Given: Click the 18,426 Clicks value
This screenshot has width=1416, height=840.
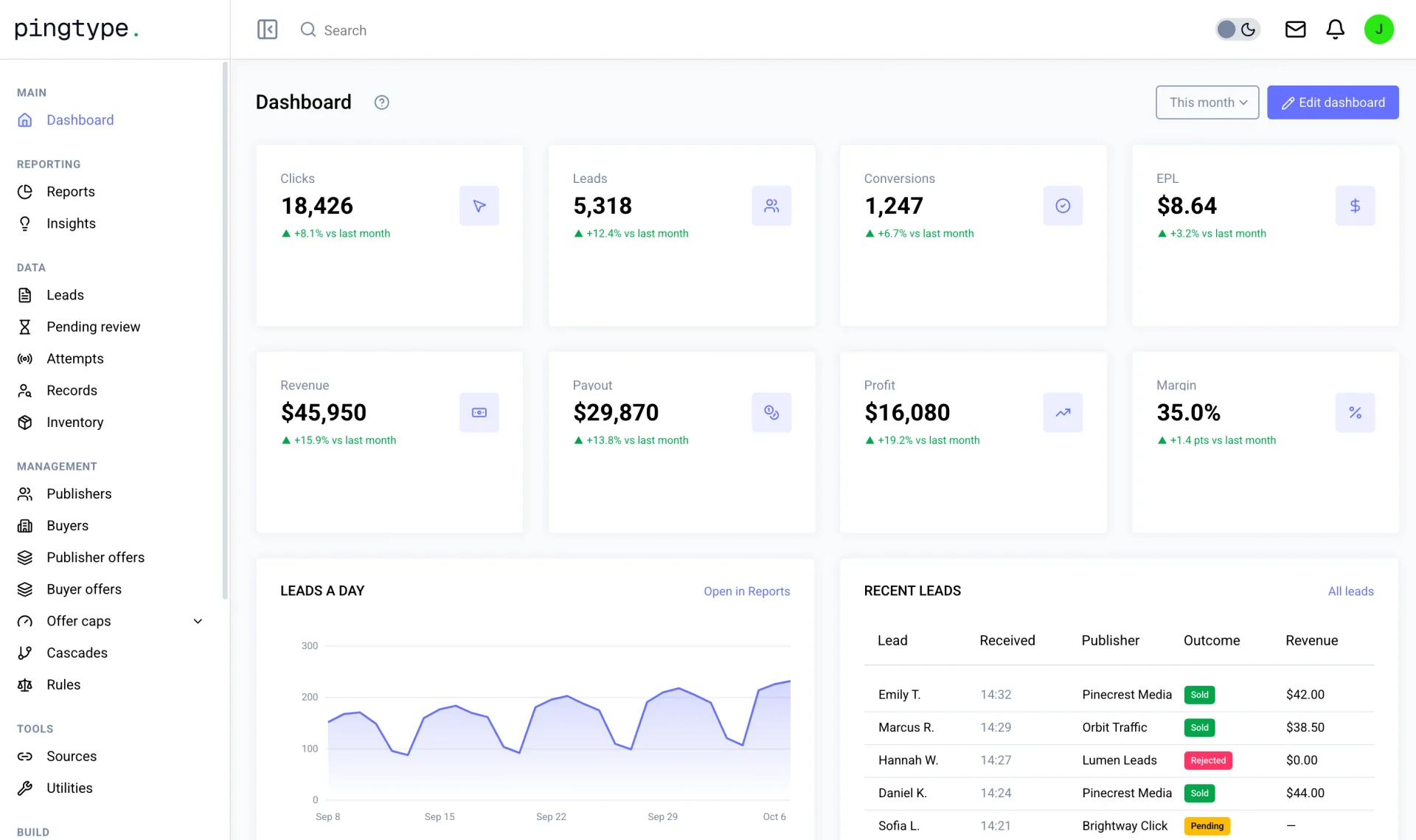Looking at the screenshot, I should click(316, 206).
